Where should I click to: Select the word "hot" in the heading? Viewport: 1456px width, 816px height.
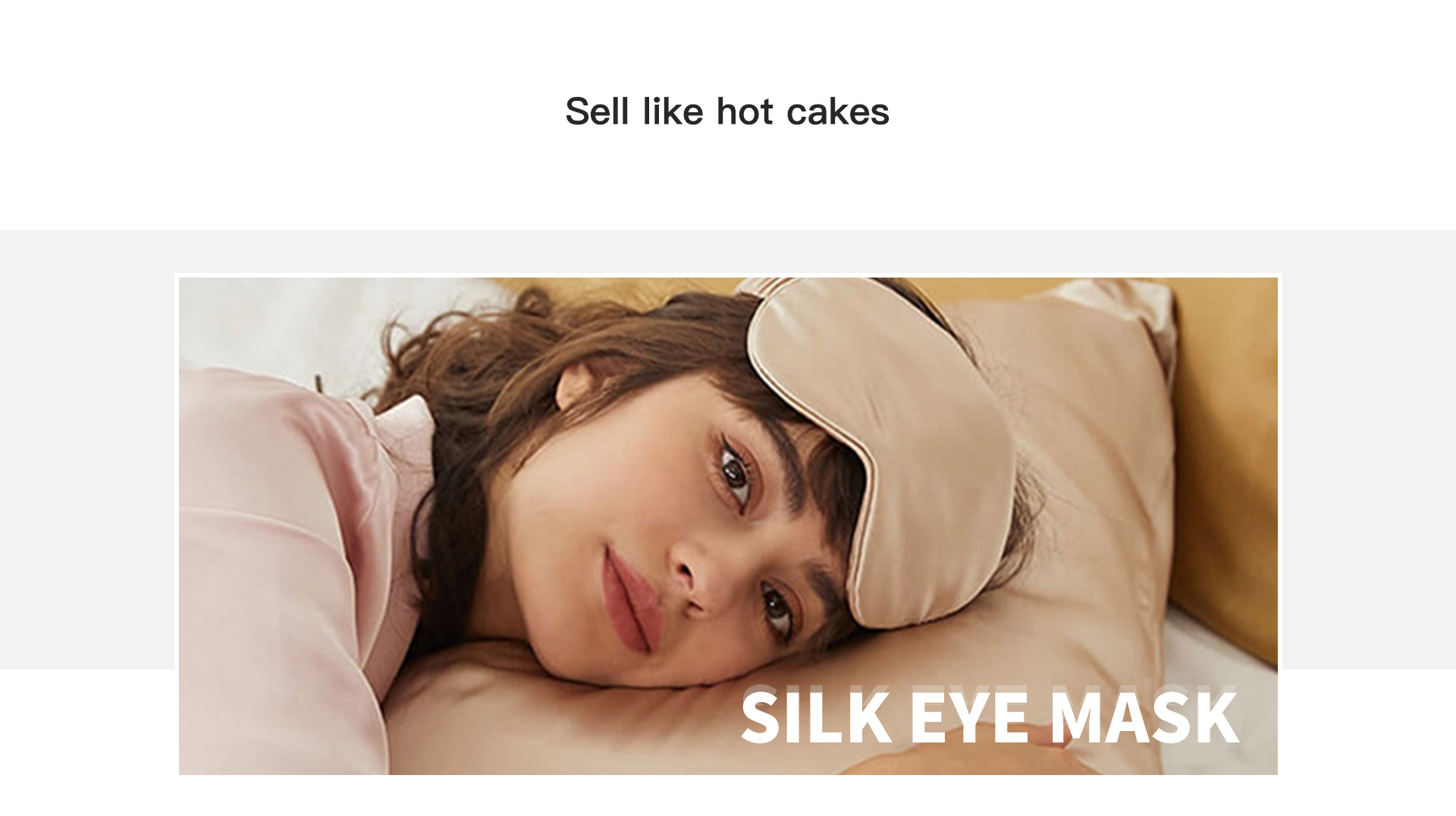pyautogui.click(x=745, y=111)
